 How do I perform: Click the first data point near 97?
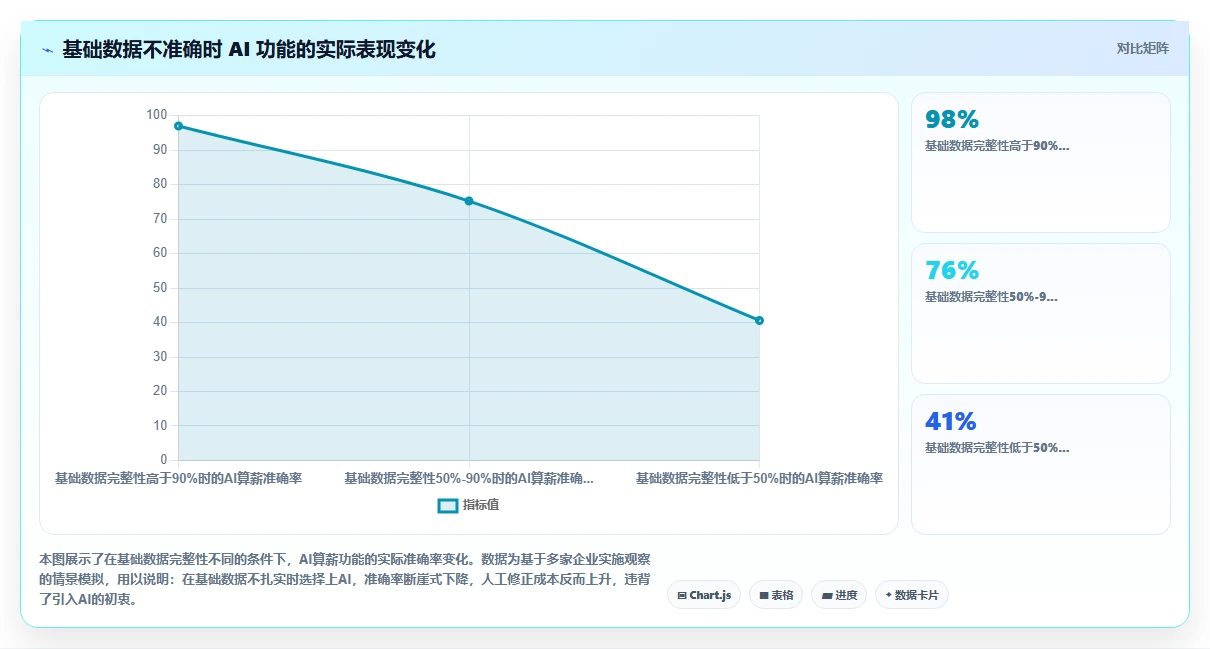(178, 126)
